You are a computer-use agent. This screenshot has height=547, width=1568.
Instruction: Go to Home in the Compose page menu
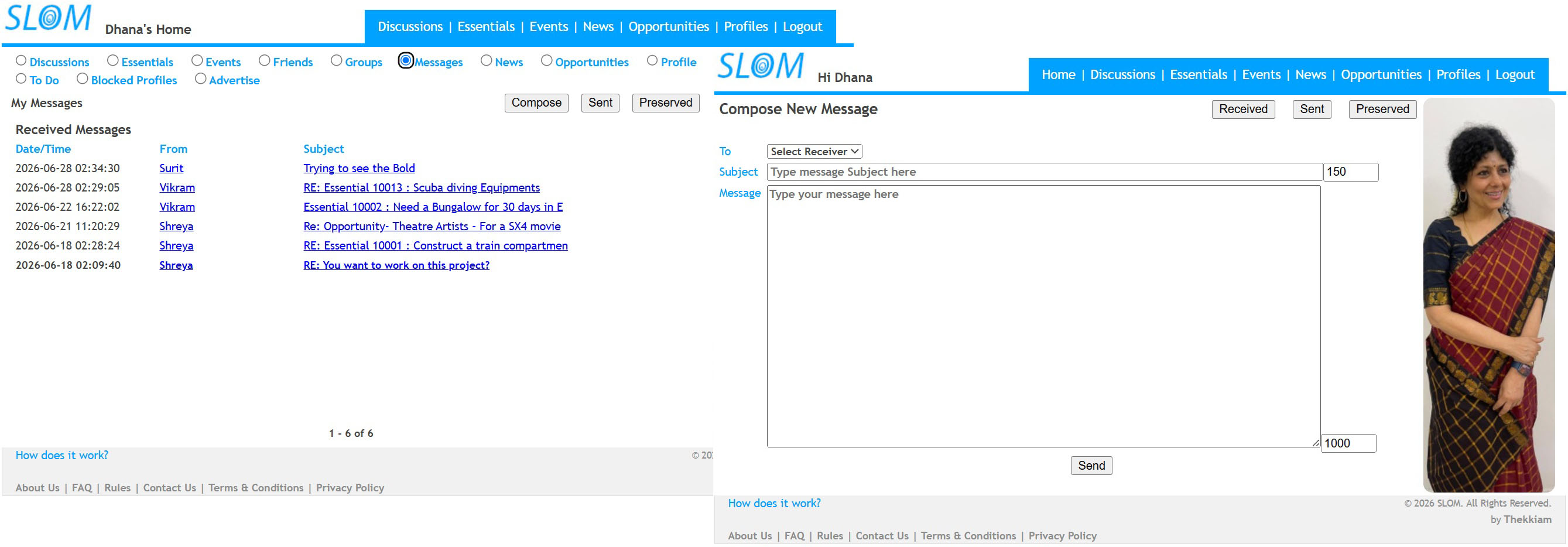1059,75
